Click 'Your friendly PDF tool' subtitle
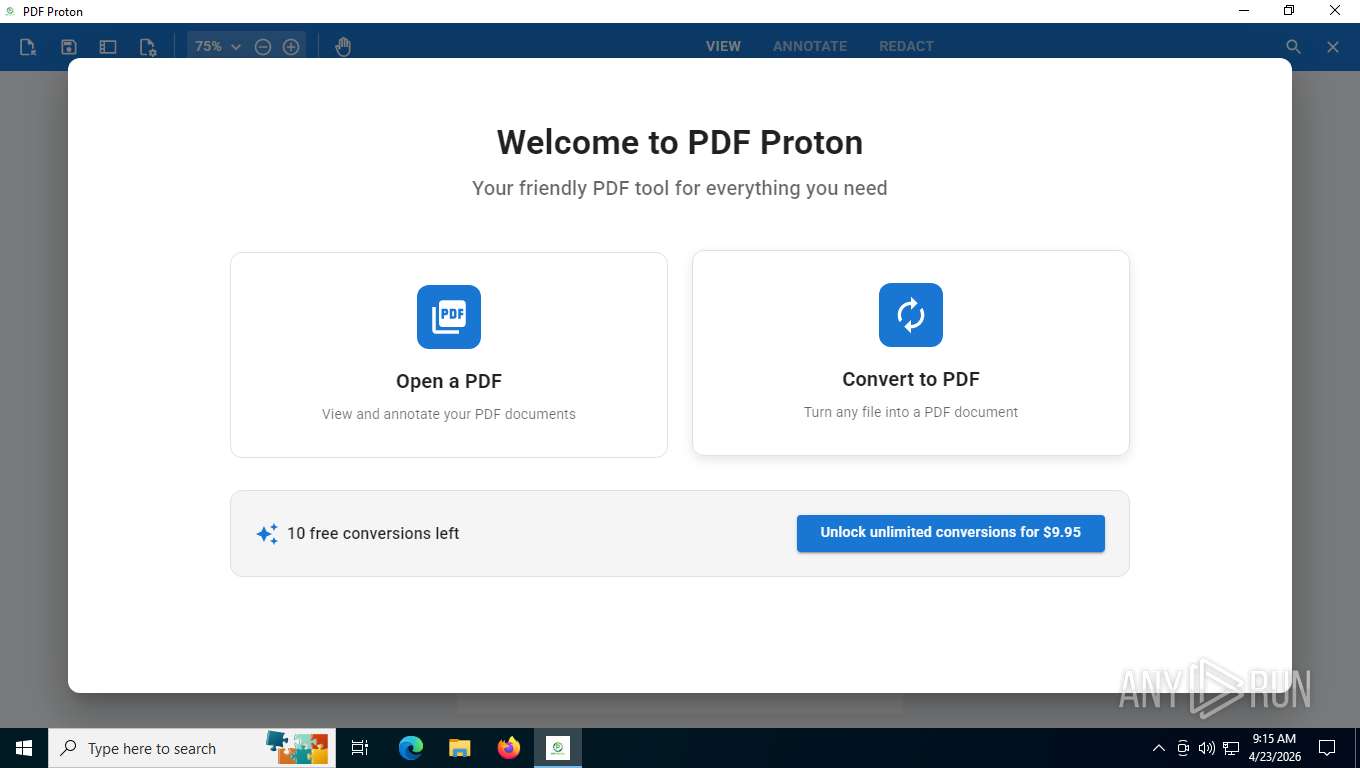Screen dimensions: 1360x768 tap(680, 188)
